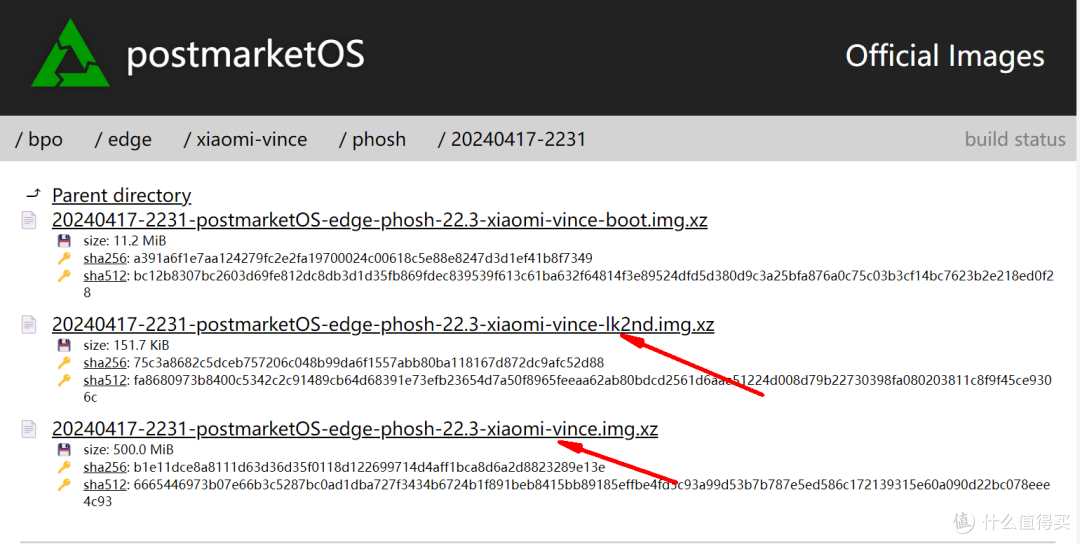
Task: Click file icon next to lk2nd.img.xz
Action: [x=29, y=324]
